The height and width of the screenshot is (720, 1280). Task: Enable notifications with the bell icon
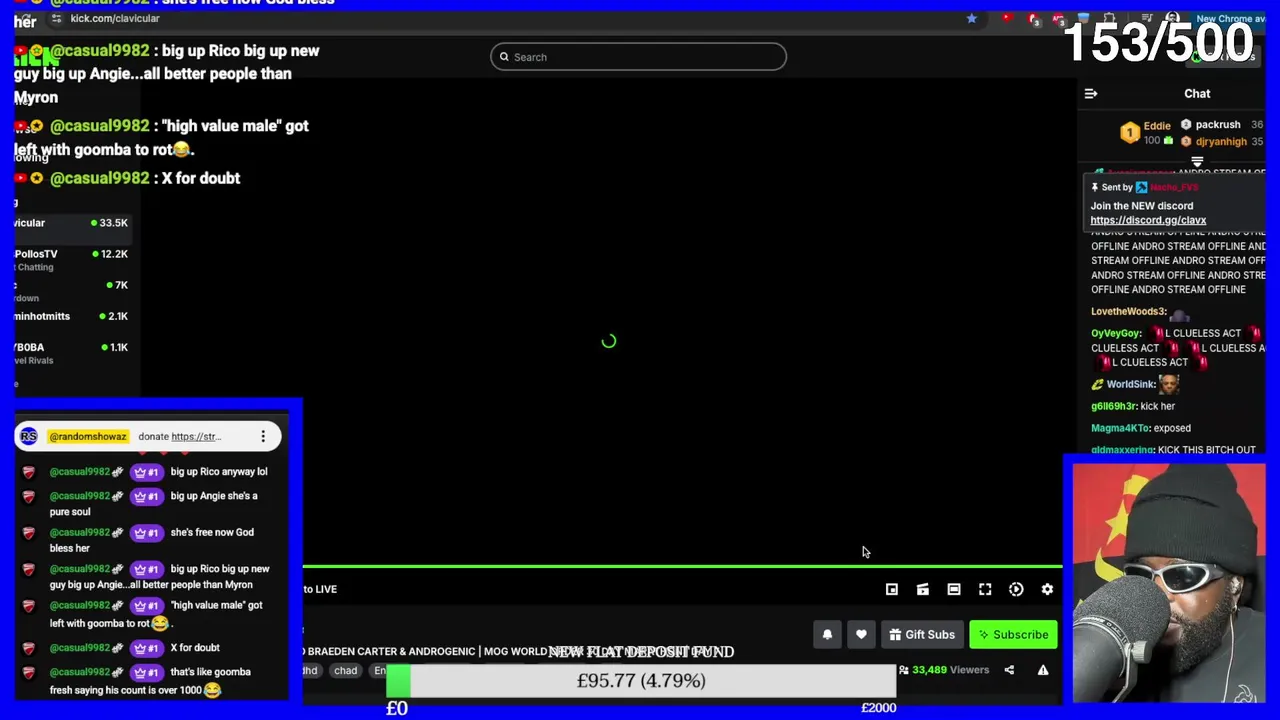tap(827, 635)
